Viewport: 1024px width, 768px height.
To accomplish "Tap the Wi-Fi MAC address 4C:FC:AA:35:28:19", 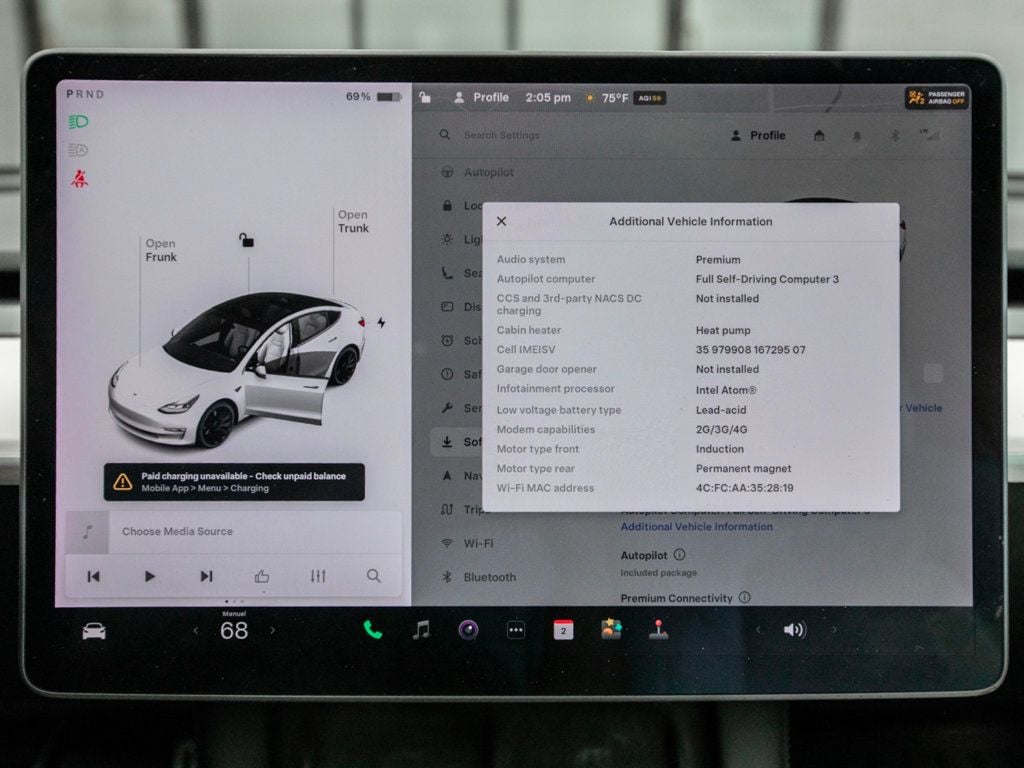I will coord(744,488).
